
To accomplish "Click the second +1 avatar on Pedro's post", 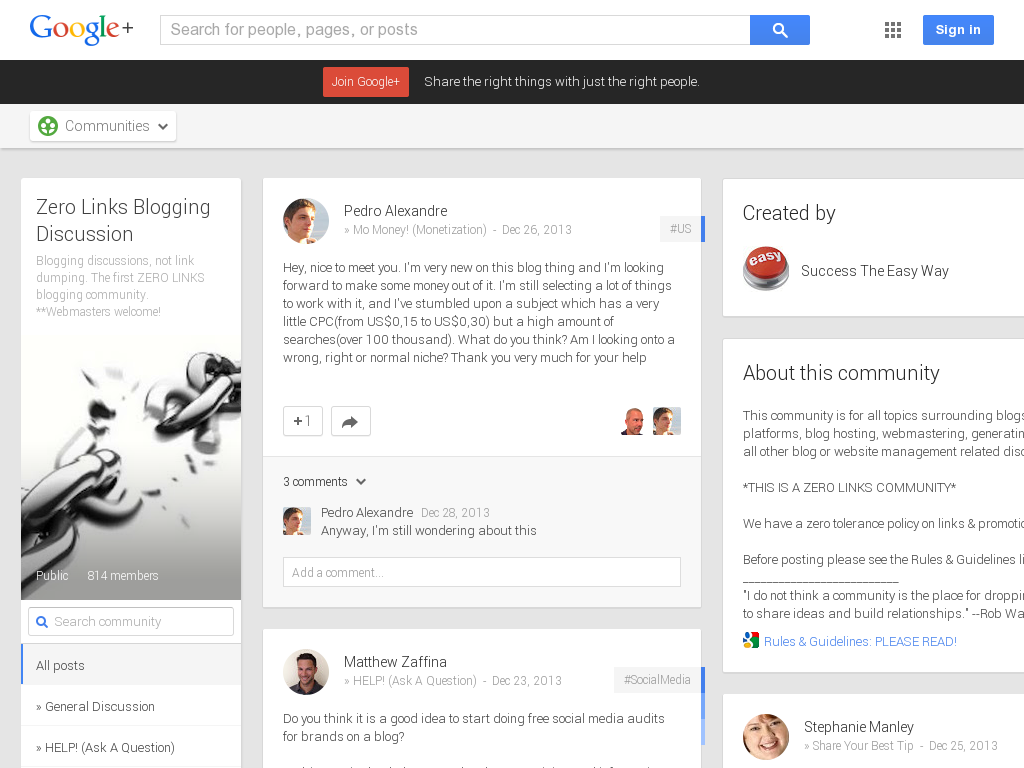I will [x=667, y=421].
